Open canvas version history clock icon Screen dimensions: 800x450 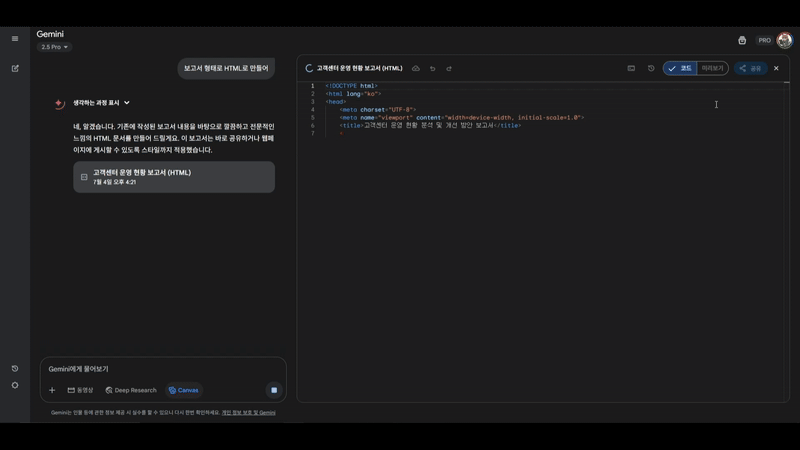(651, 69)
